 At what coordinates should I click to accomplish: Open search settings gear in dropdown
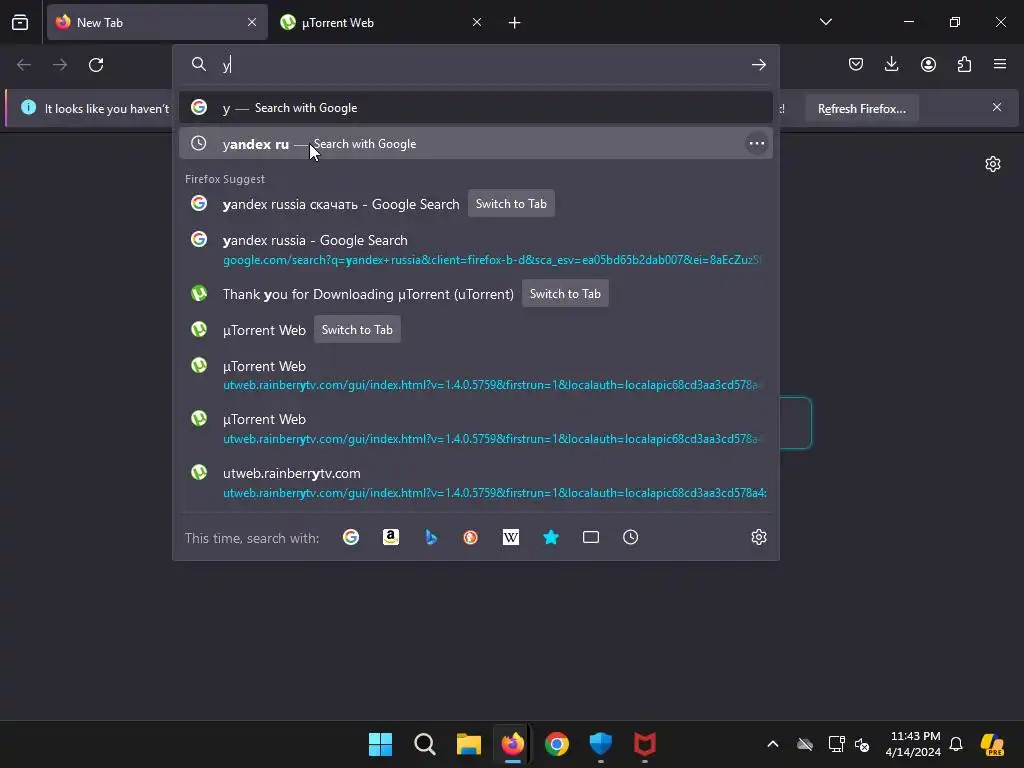coord(758,537)
